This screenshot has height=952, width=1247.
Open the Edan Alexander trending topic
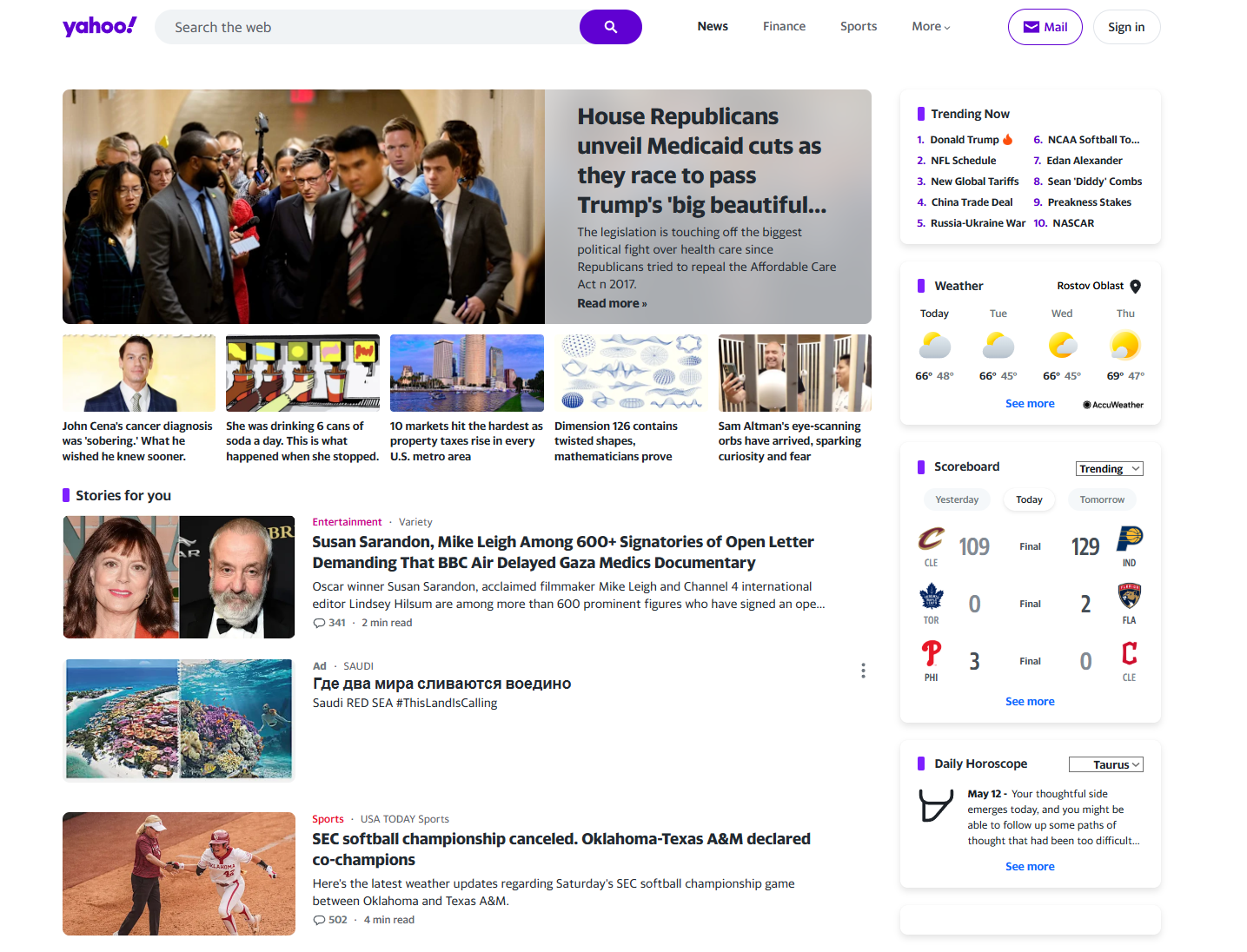coord(1084,161)
